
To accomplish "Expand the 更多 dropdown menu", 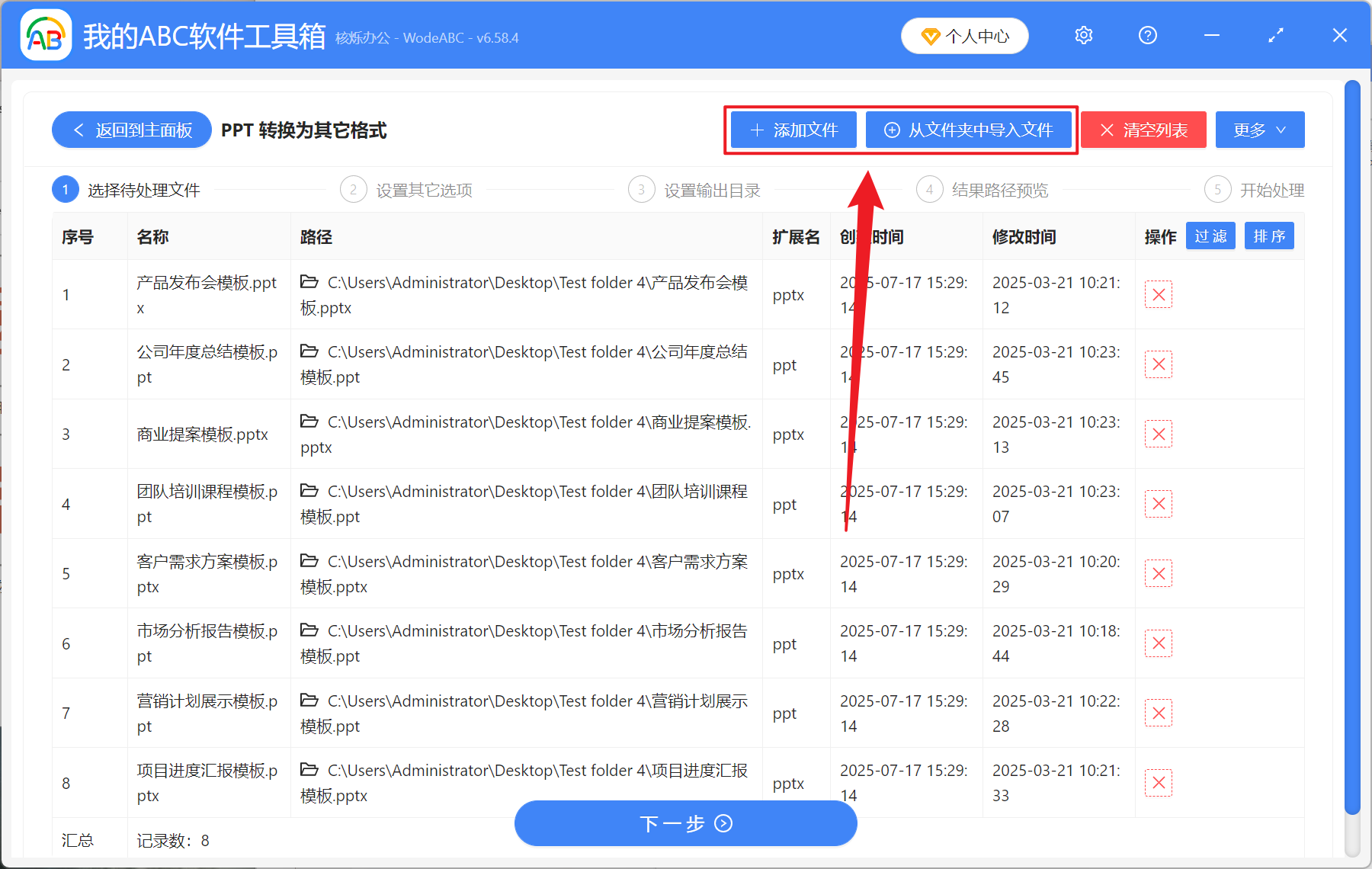I will point(1258,130).
